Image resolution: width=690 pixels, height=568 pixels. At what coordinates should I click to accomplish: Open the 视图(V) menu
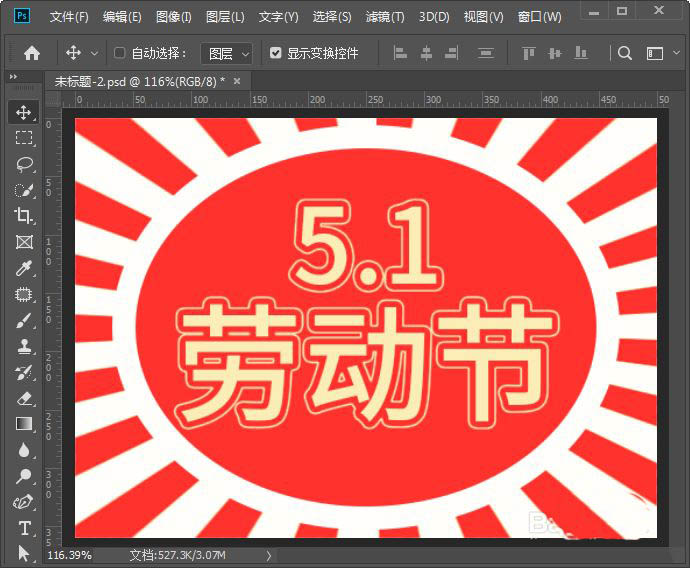point(483,17)
